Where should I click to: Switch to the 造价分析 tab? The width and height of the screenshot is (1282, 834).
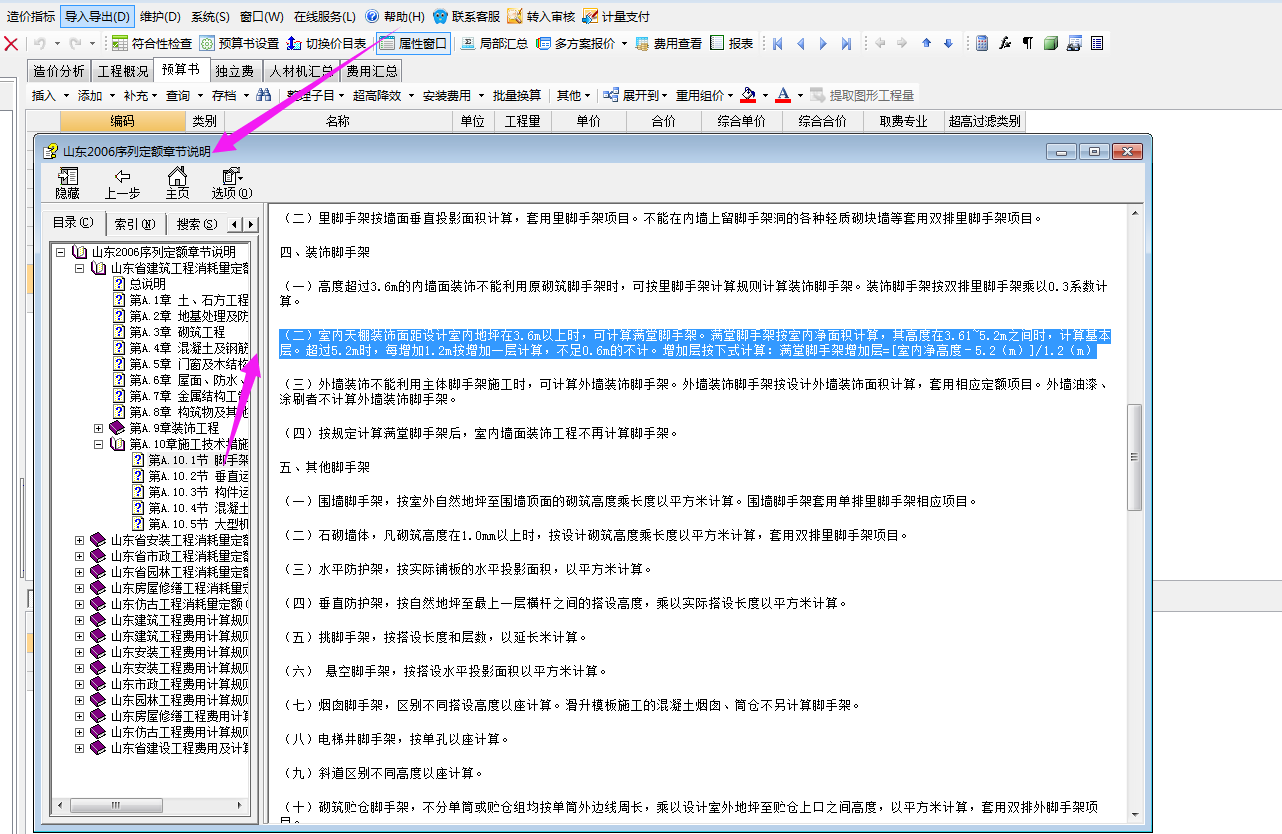[x=59, y=71]
